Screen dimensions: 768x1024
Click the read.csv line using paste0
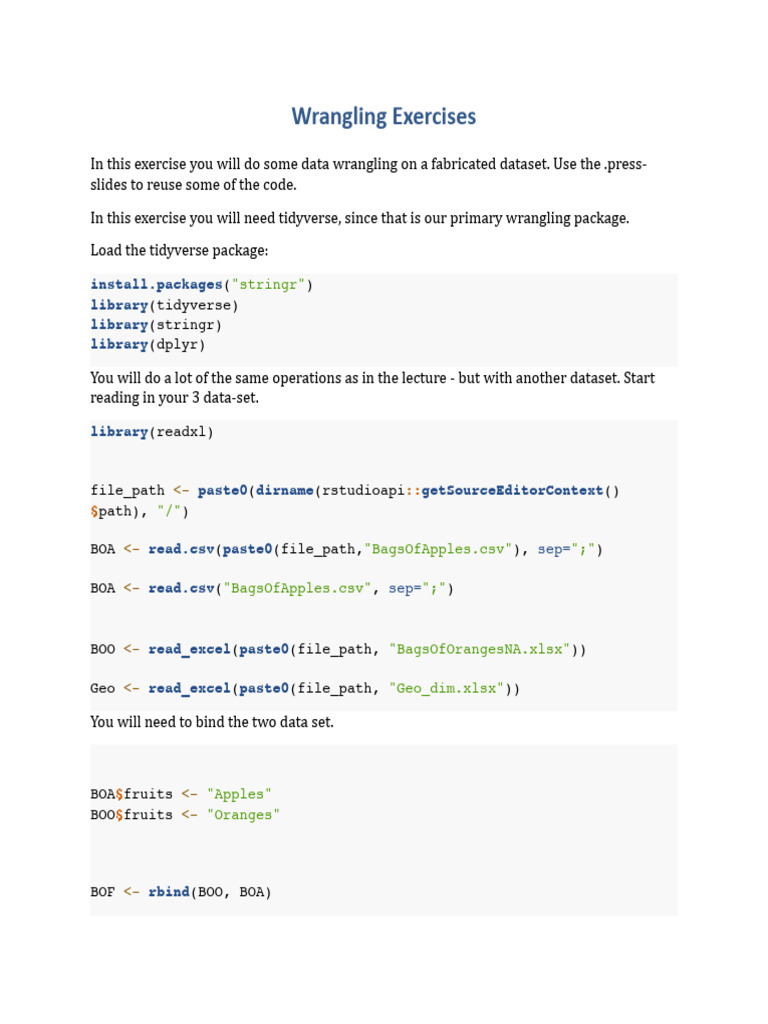[346, 549]
